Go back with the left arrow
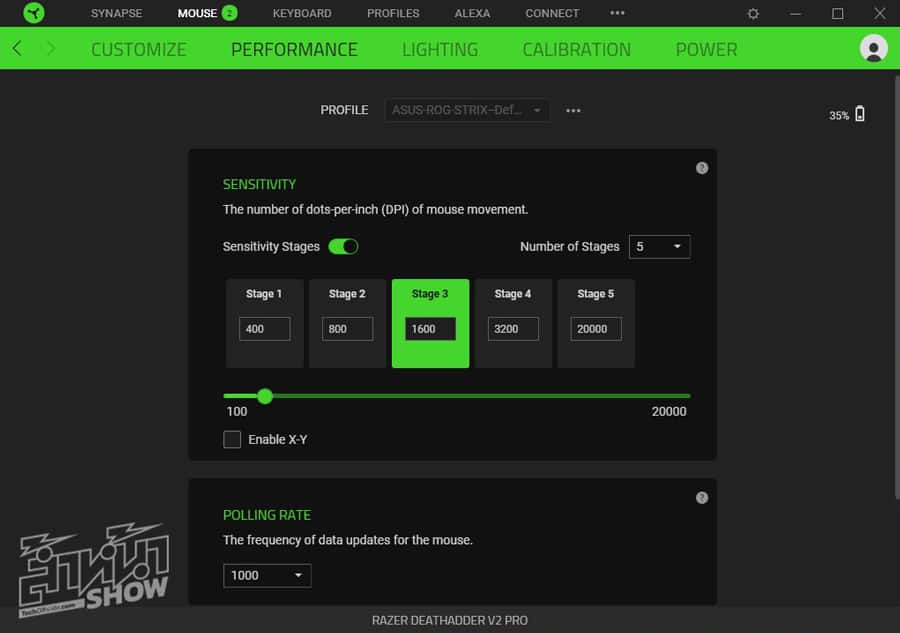 click(x=17, y=48)
